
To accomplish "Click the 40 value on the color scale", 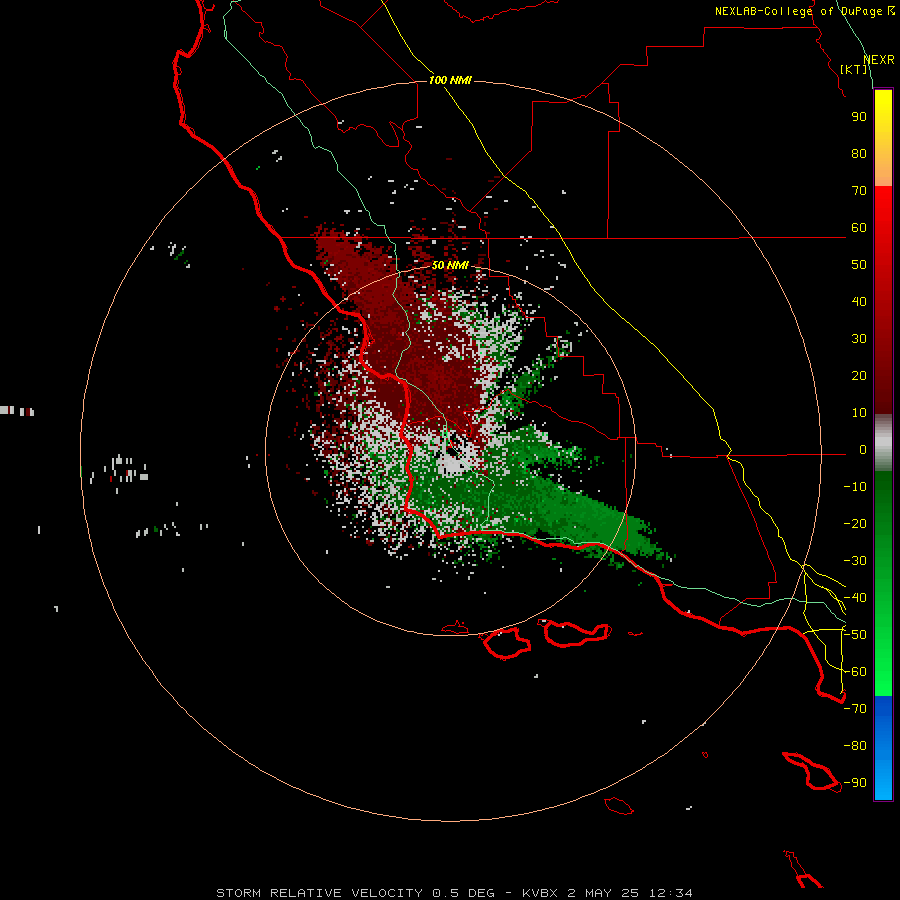I will pyautogui.click(x=859, y=301).
